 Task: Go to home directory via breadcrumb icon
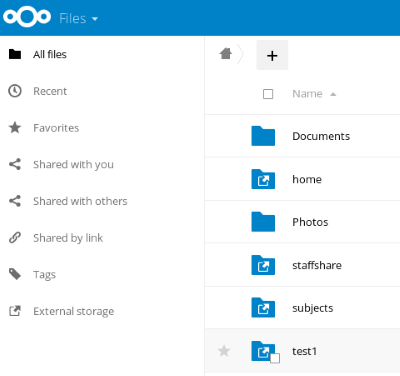pos(226,53)
